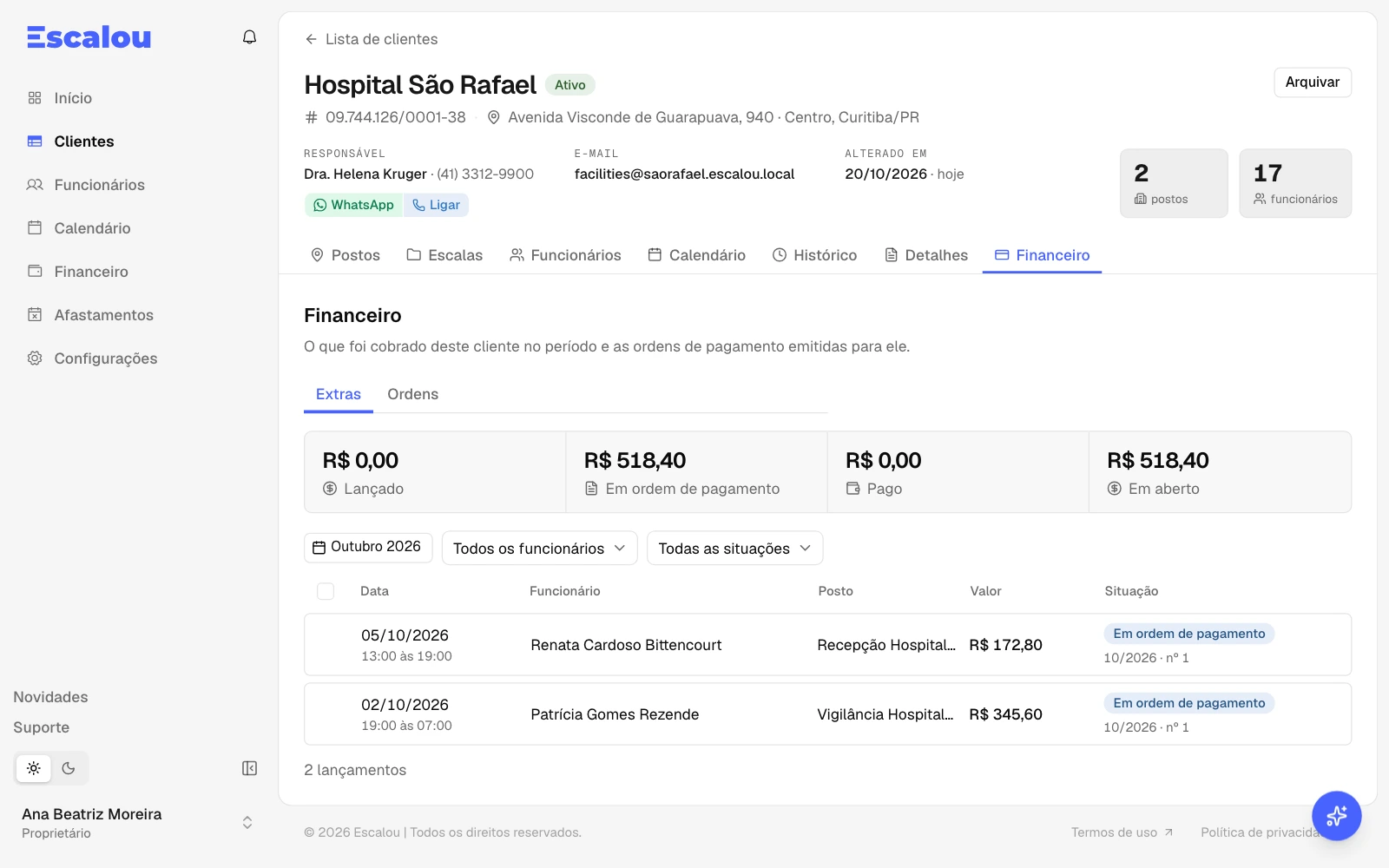
Task: Click the 17 funcionários stat card
Action: [1295, 183]
